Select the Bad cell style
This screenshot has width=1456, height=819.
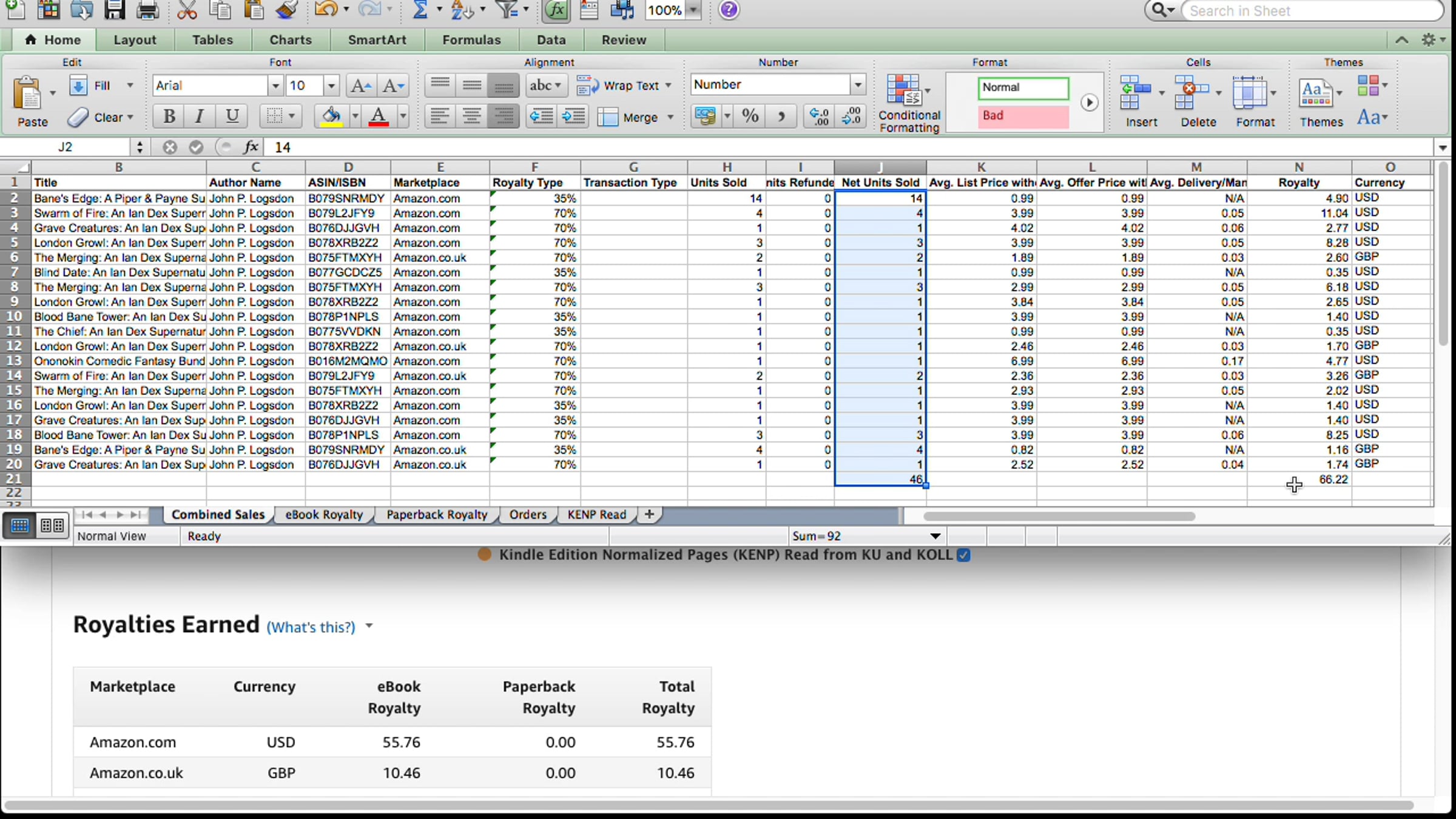(x=1023, y=116)
